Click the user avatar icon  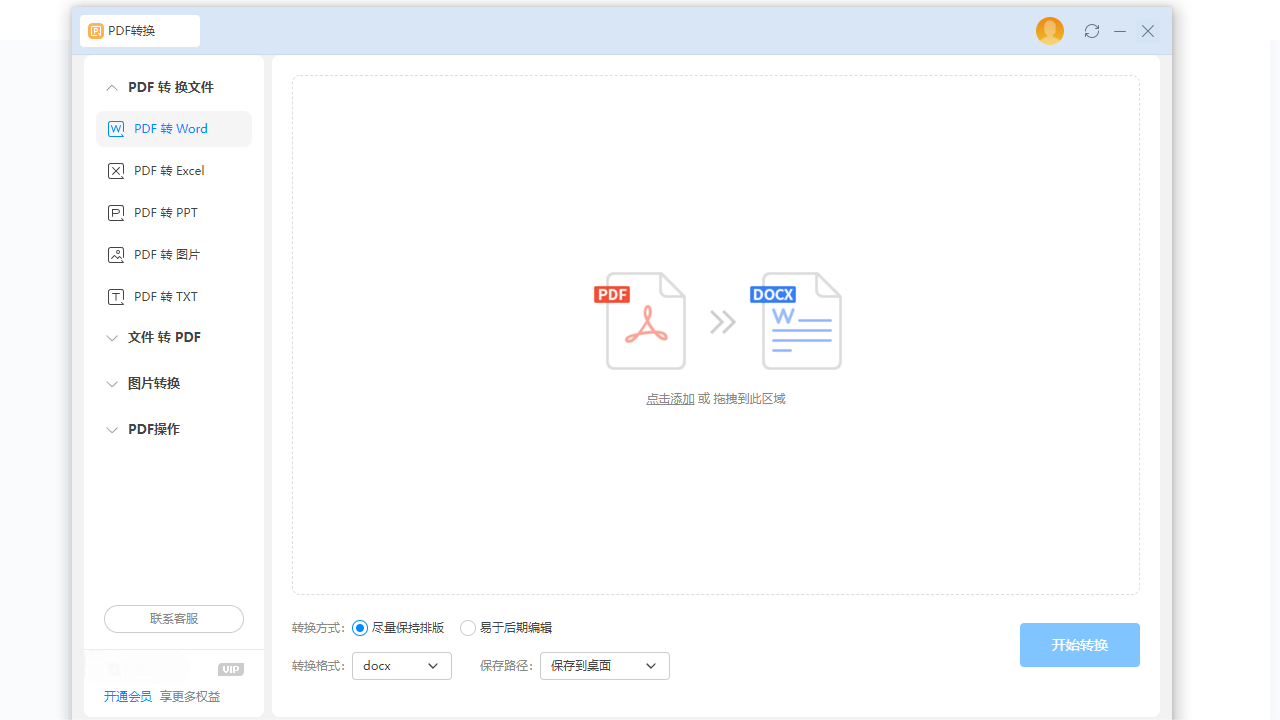coord(1049,31)
